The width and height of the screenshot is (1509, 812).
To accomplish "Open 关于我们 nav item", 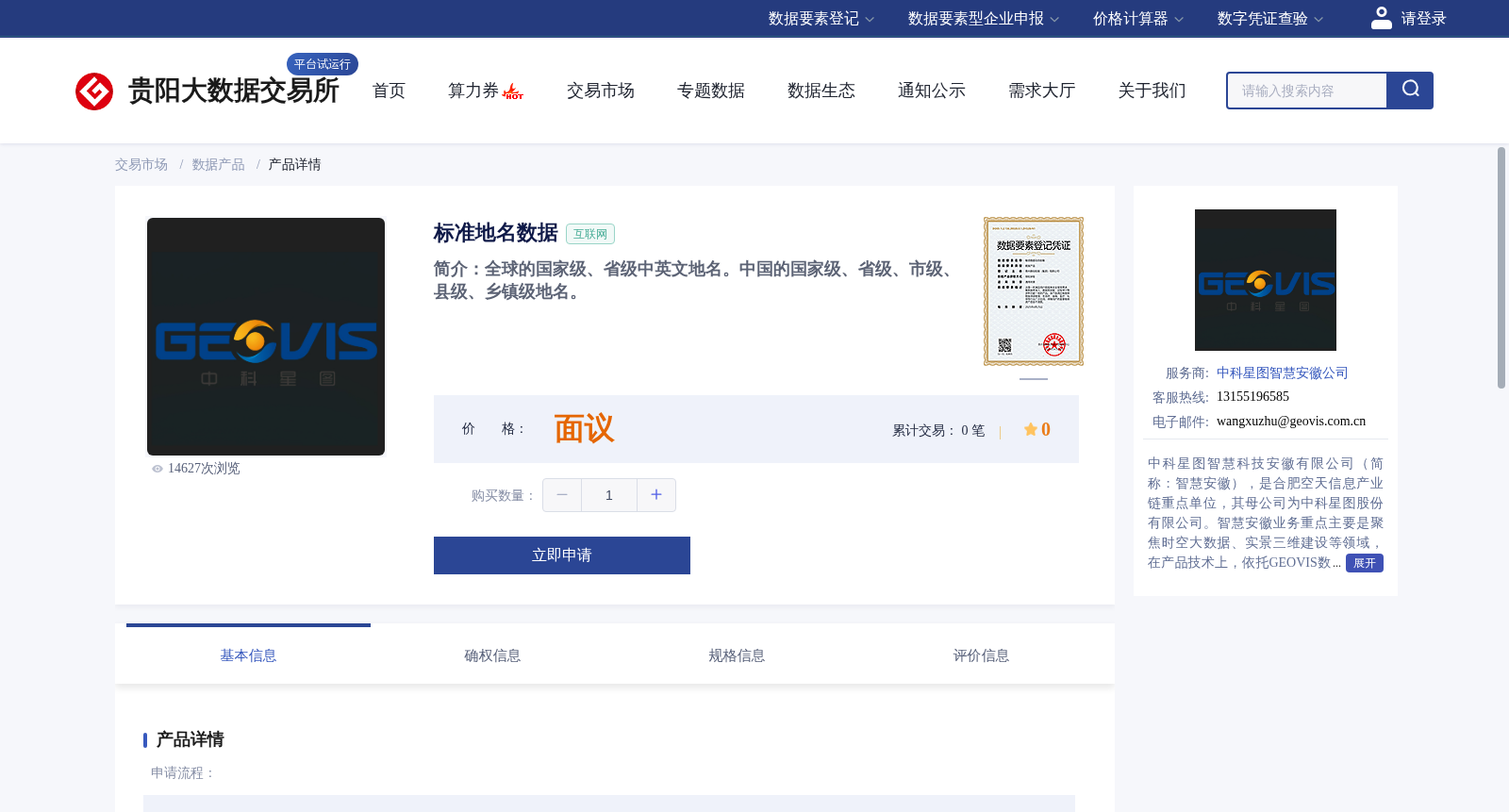I will [1152, 91].
